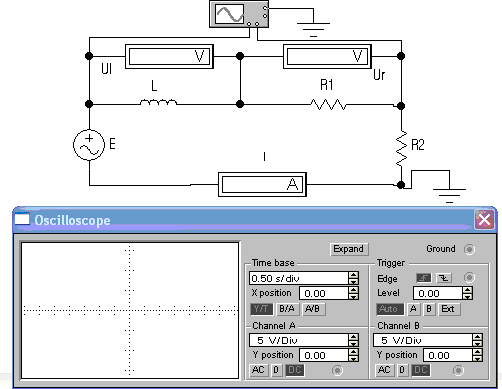Increase time base with the up stepper arrow
This screenshot has width=502, height=389.
353,275
